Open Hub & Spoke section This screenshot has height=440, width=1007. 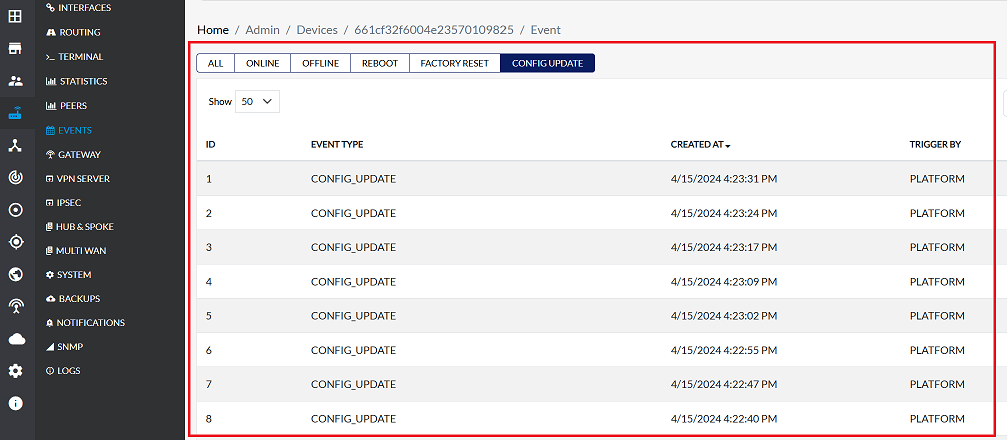[80, 227]
